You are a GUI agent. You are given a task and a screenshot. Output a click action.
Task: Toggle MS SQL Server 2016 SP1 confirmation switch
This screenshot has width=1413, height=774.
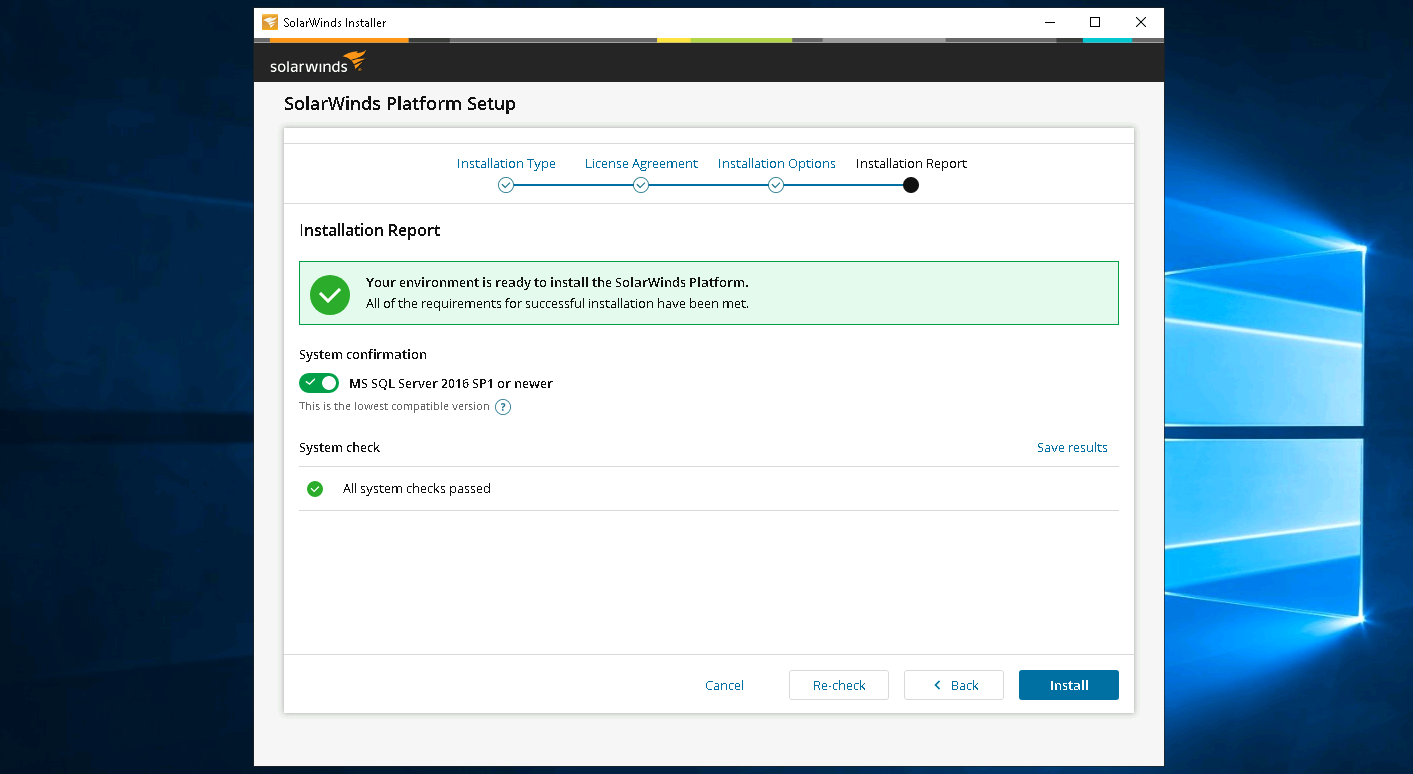(x=319, y=383)
